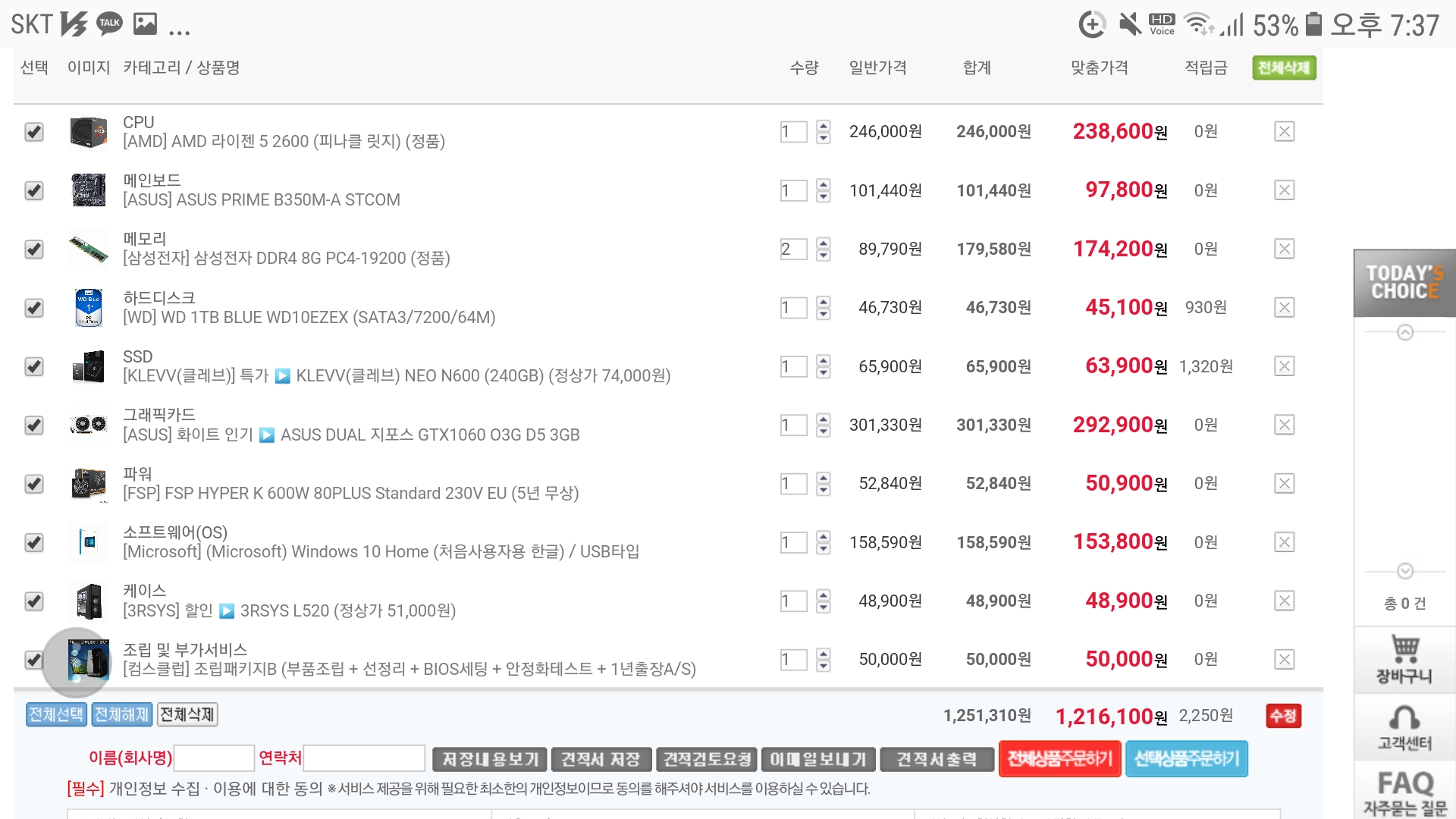Viewport: 1456px width, 819px height.
Task: Remove the Windows 10 Home item
Action: 1284,543
